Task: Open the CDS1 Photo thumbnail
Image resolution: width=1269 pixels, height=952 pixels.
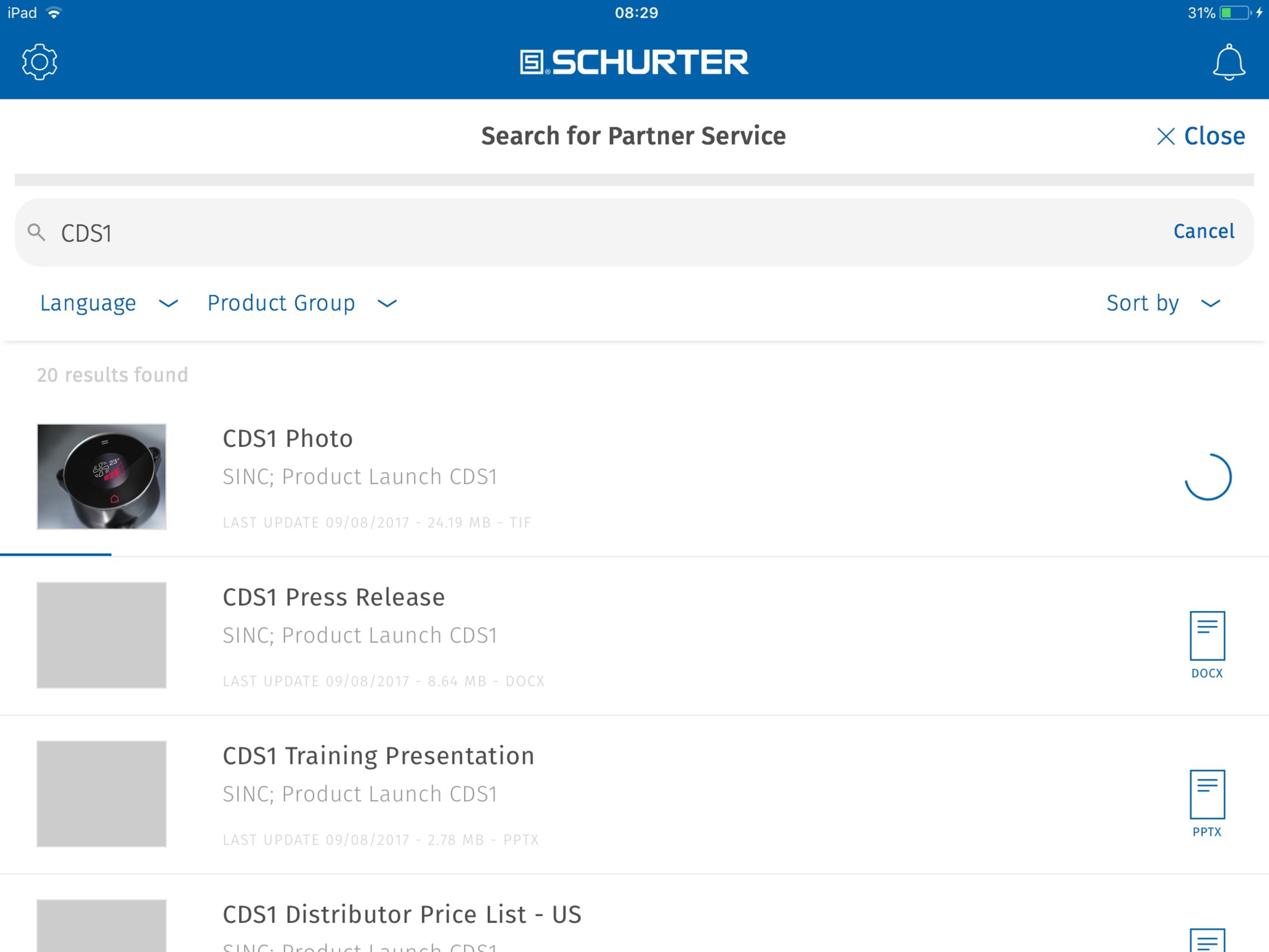Action: (x=102, y=477)
